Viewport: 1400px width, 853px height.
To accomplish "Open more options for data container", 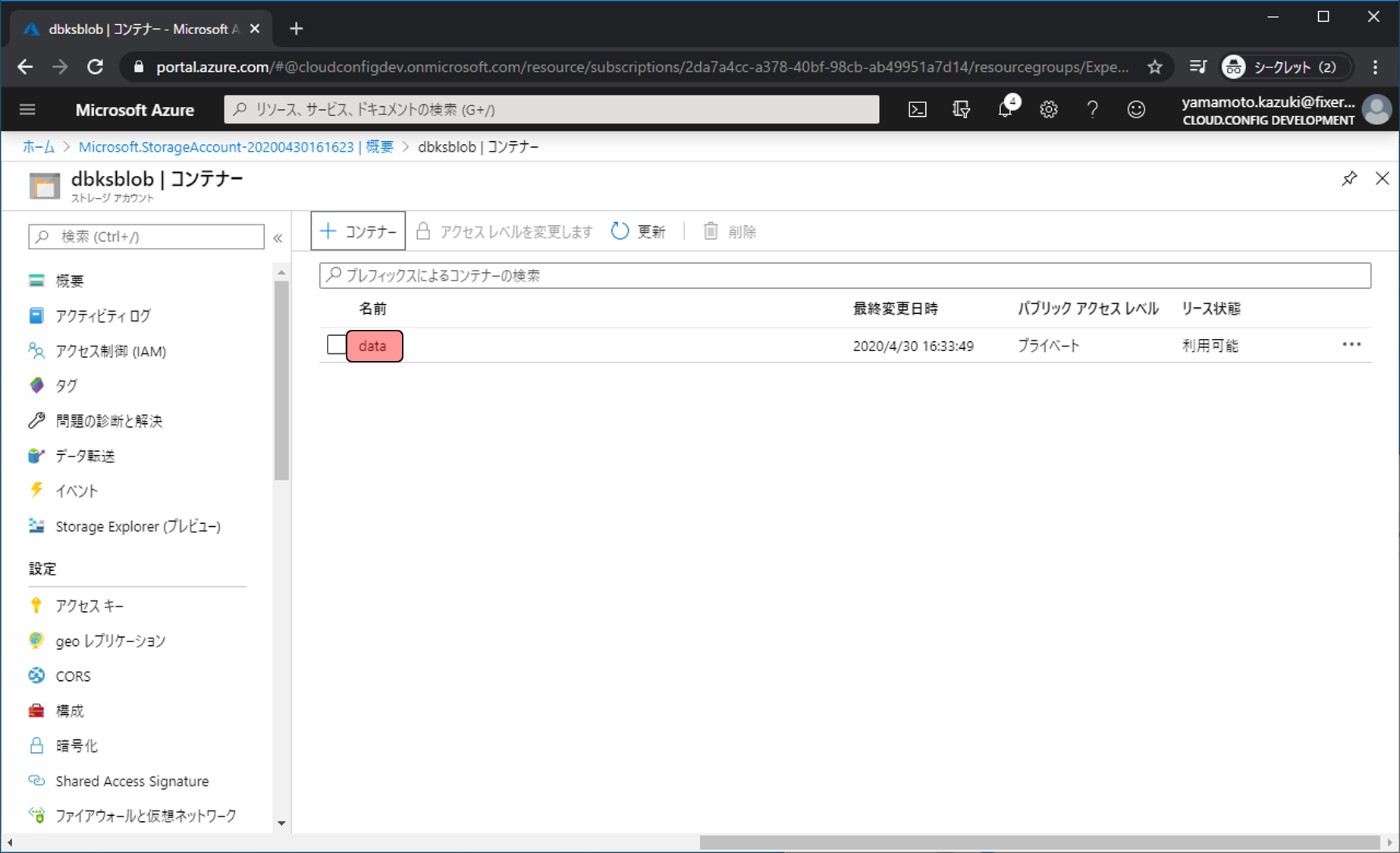I will pyautogui.click(x=1351, y=345).
